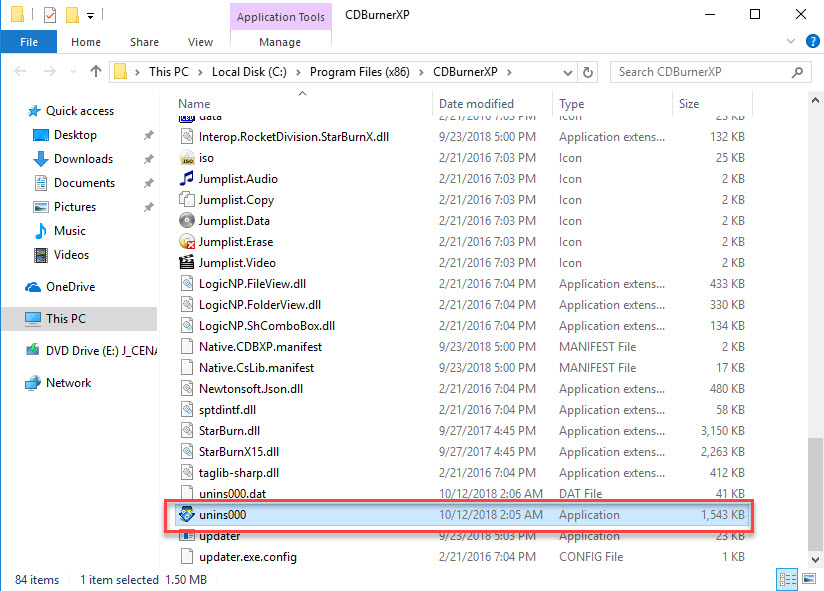The width and height of the screenshot is (824, 591).
Task: Open OneDrive in the navigation pane
Action: pos(70,287)
